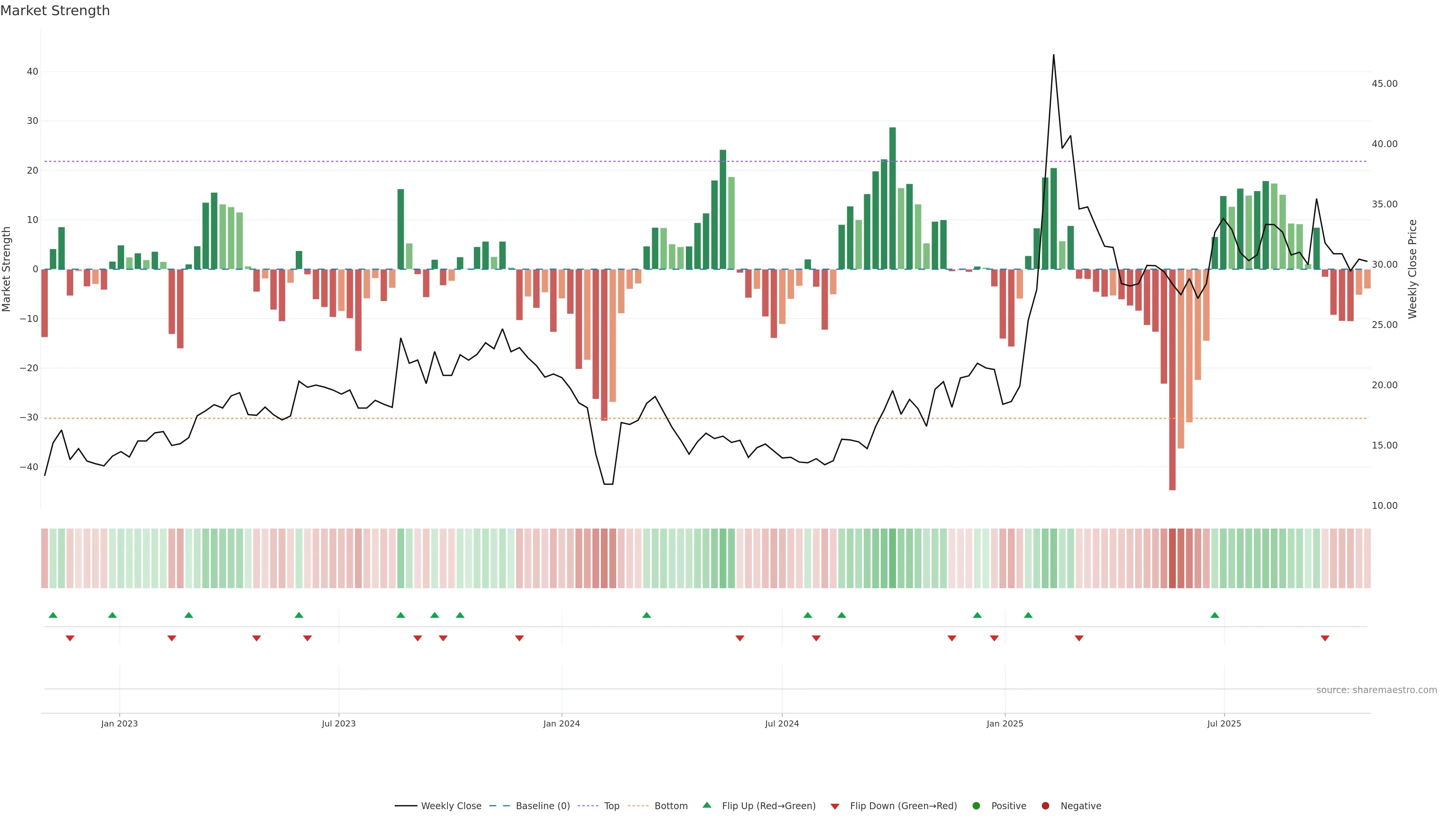Click the source: sharemaestro.com text
Screen dimensions: 1456x819
(x=1376, y=690)
